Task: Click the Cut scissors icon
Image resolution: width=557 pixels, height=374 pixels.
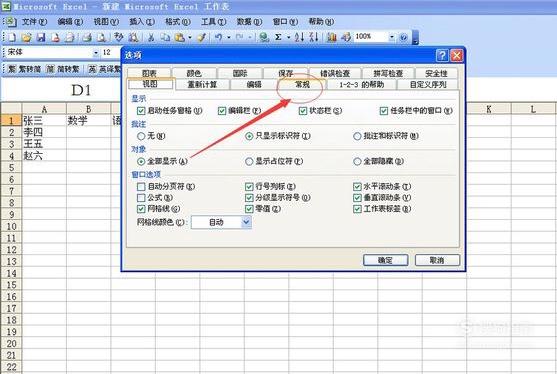Action: coord(151,37)
